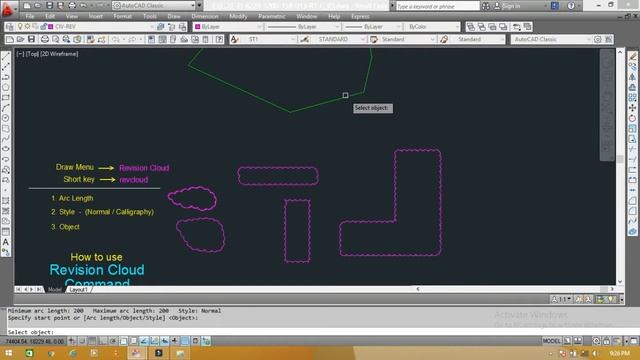
Task: Open the Windows Start button
Action: click(8, 353)
